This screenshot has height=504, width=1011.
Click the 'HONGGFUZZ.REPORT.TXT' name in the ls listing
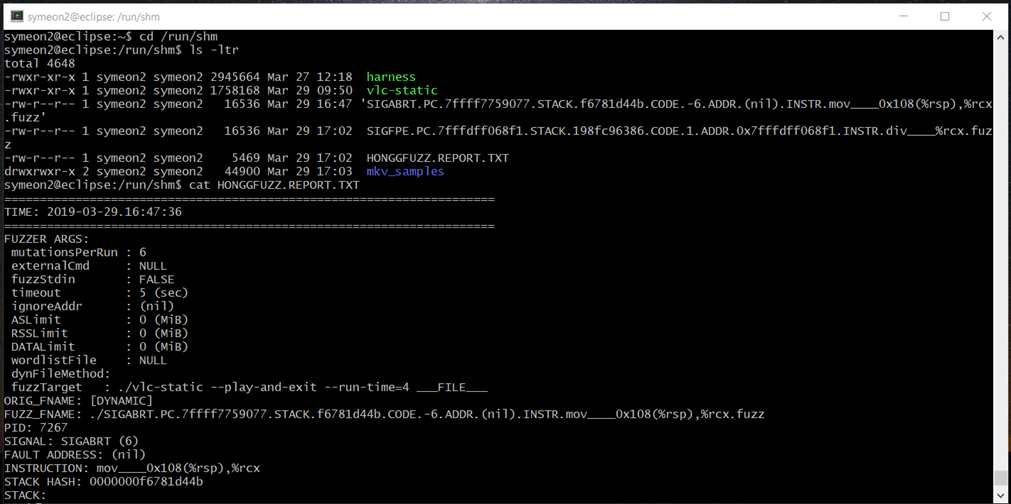tap(437, 159)
